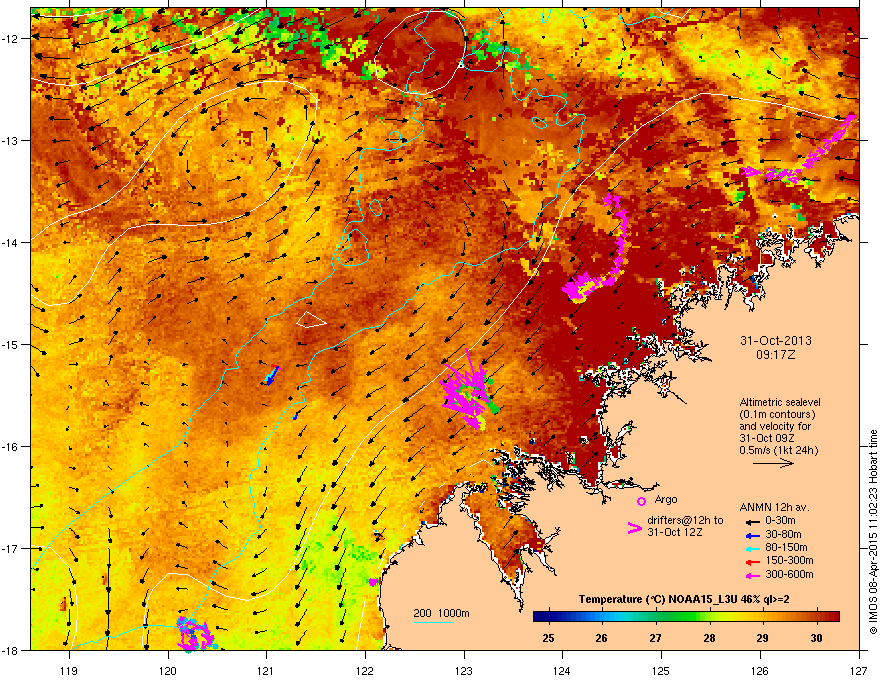Click the colorbar tick label '28'
880x680 pixels.
pos(709,638)
